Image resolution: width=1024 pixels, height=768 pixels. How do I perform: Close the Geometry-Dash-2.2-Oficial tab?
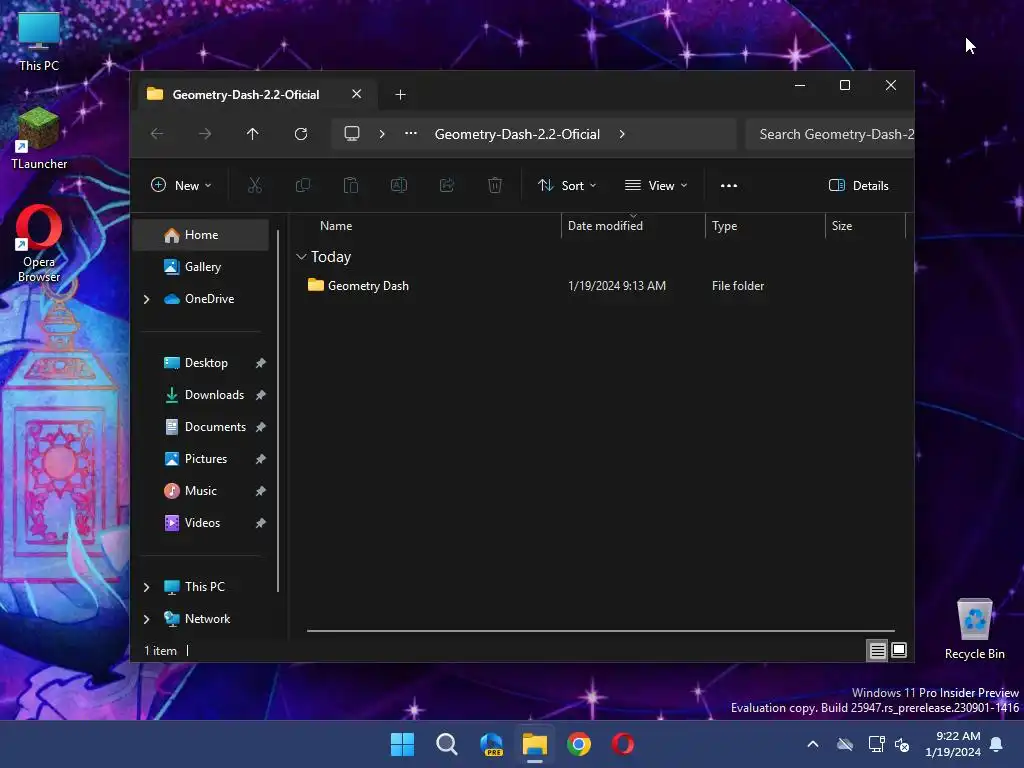pyautogui.click(x=357, y=94)
